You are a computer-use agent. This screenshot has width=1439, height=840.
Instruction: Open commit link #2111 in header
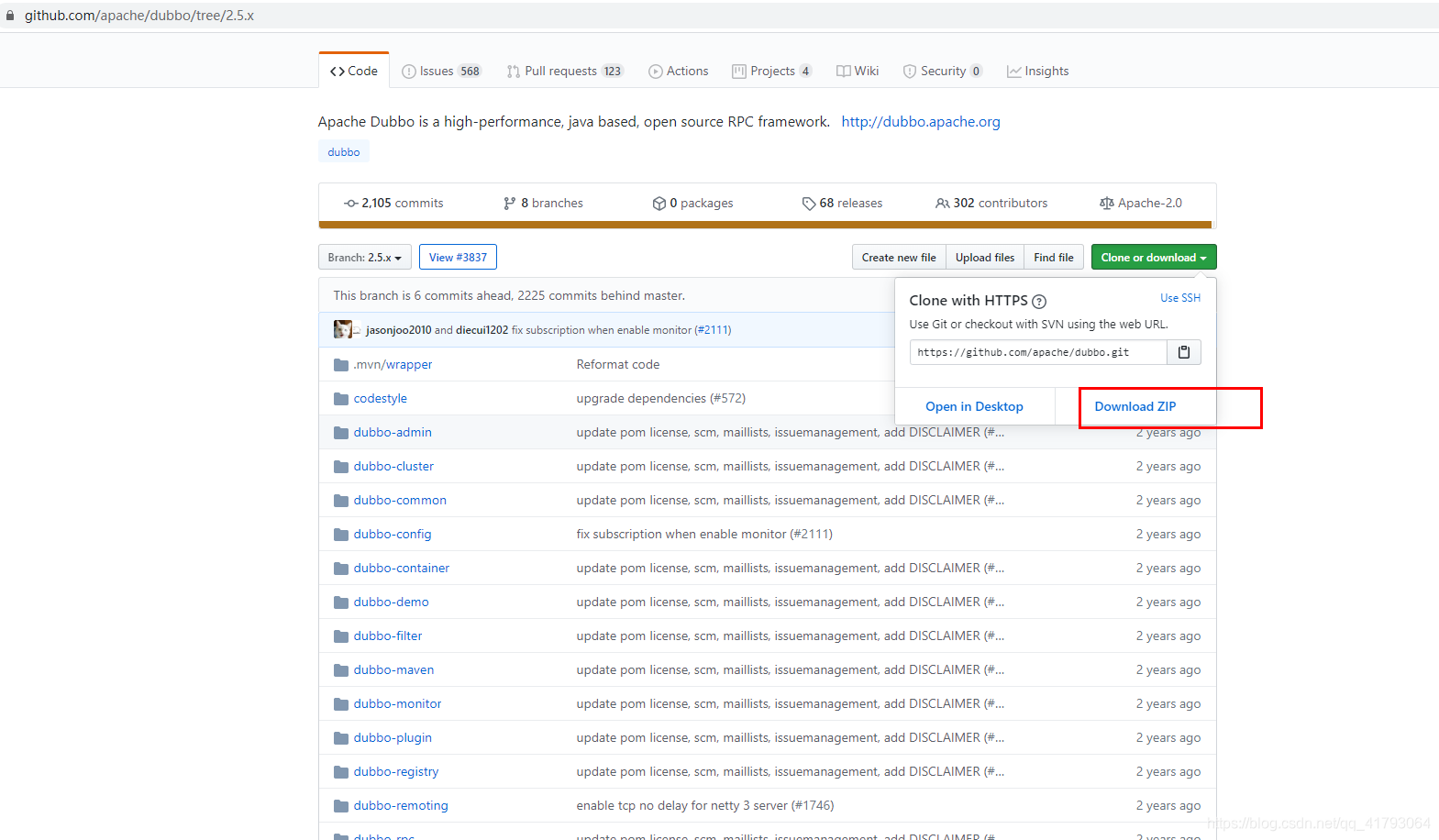point(713,330)
